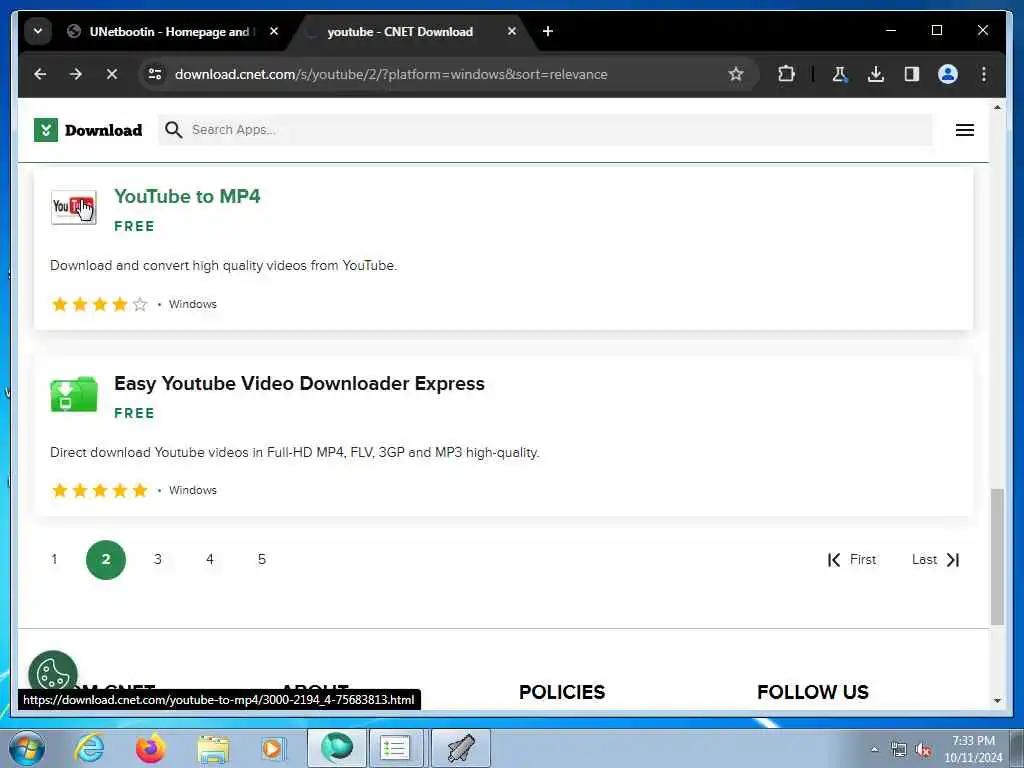
Task: Click the network tray icon
Action: [x=899, y=749]
